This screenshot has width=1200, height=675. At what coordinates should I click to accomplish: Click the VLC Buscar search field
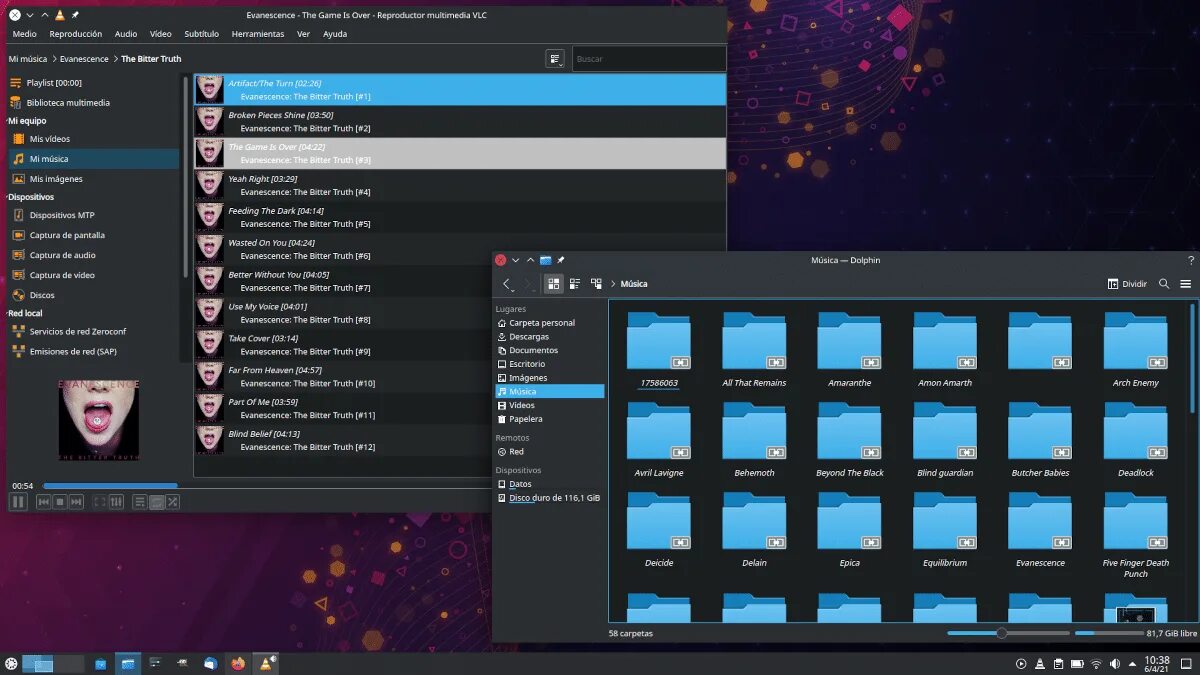(x=649, y=59)
